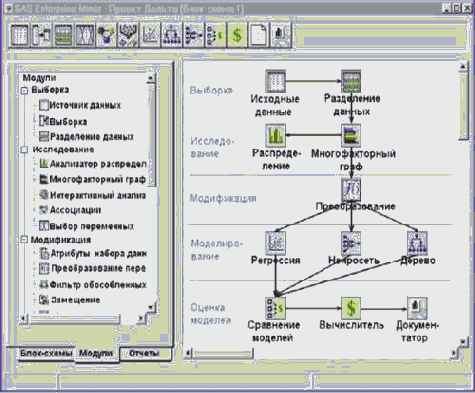The height and width of the screenshot is (393, 475).
Task: Collapse the Модификация tree group
Action: click(x=24, y=240)
